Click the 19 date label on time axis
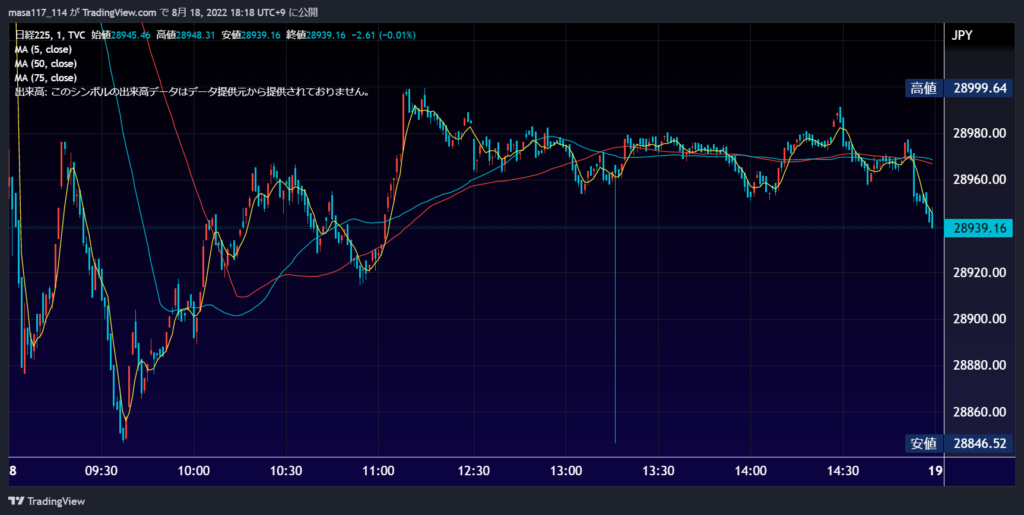Image resolution: width=1024 pixels, height=515 pixels. [935, 471]
